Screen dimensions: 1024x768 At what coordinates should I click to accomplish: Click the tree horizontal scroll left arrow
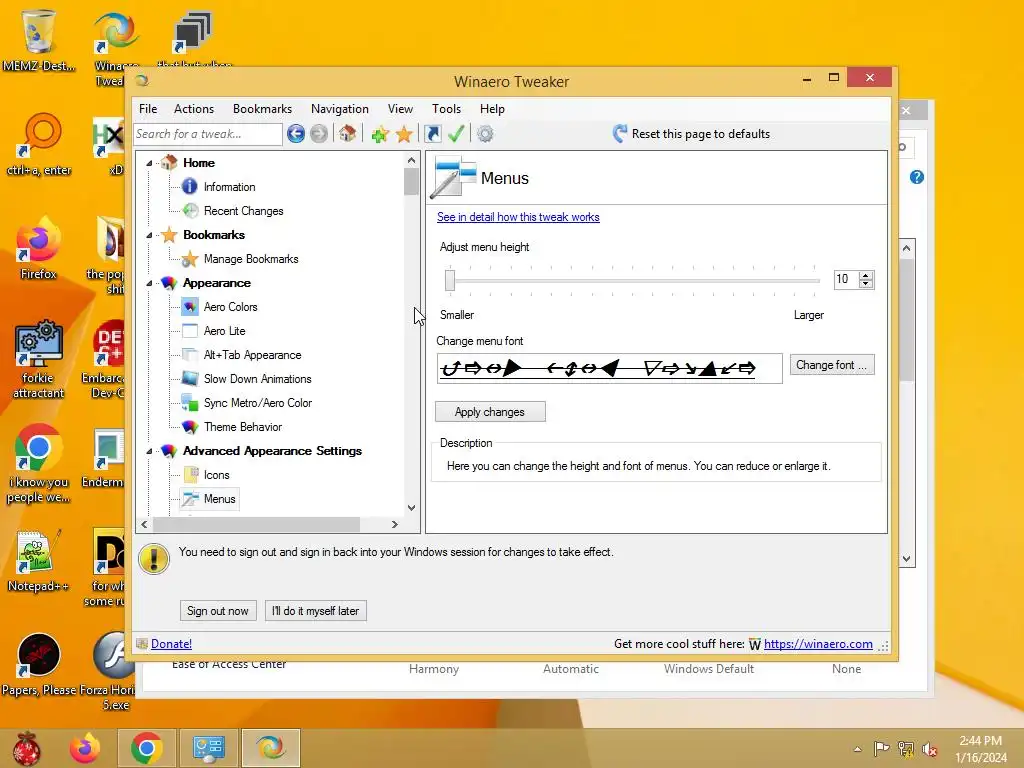(144, 524)
